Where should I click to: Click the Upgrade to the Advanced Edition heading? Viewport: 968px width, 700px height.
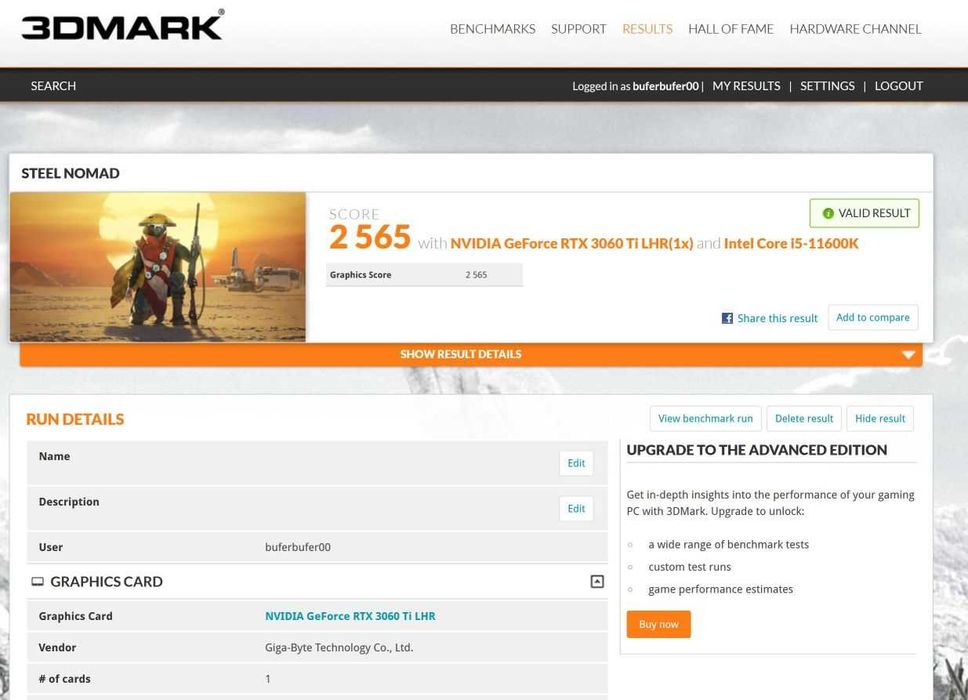point(756,450)
